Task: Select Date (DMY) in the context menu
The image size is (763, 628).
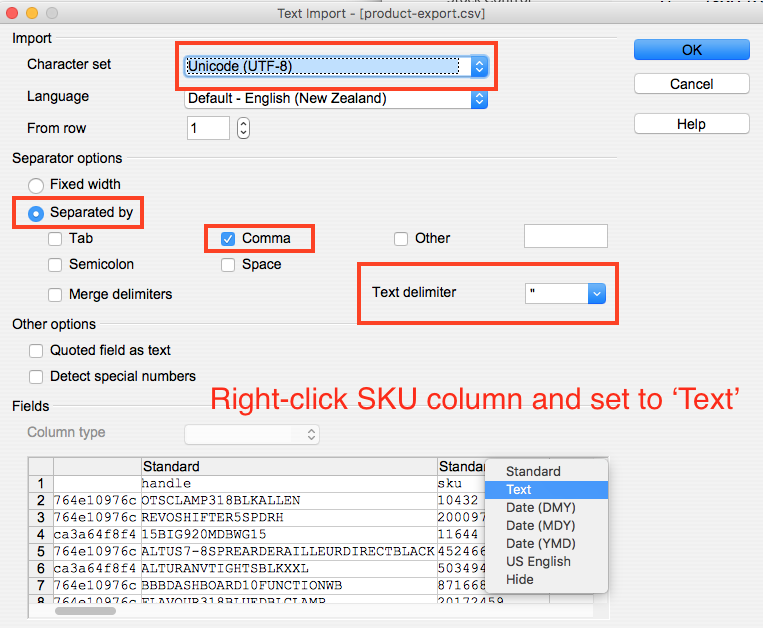Action: tap(540, 508)
